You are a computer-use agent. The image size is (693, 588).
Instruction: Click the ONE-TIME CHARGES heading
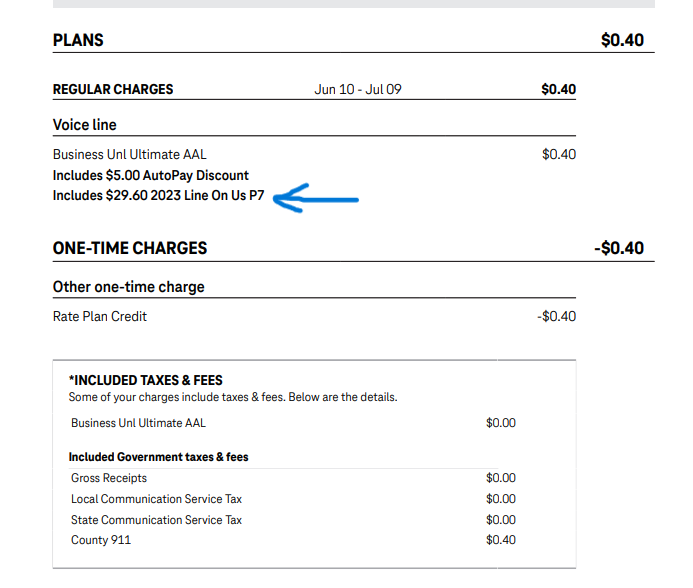130,248
